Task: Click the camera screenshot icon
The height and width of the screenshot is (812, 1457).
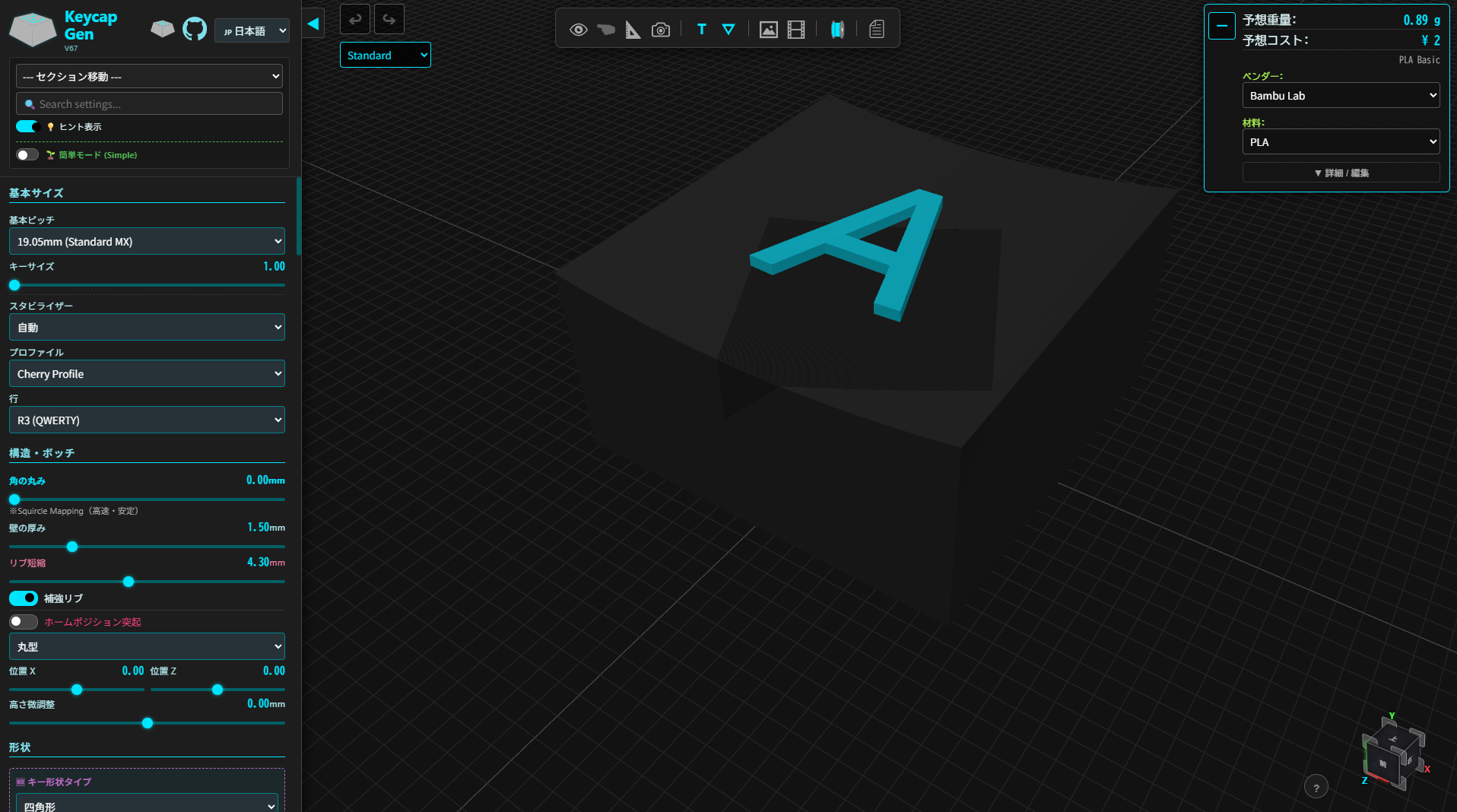Action: (661, 30)
